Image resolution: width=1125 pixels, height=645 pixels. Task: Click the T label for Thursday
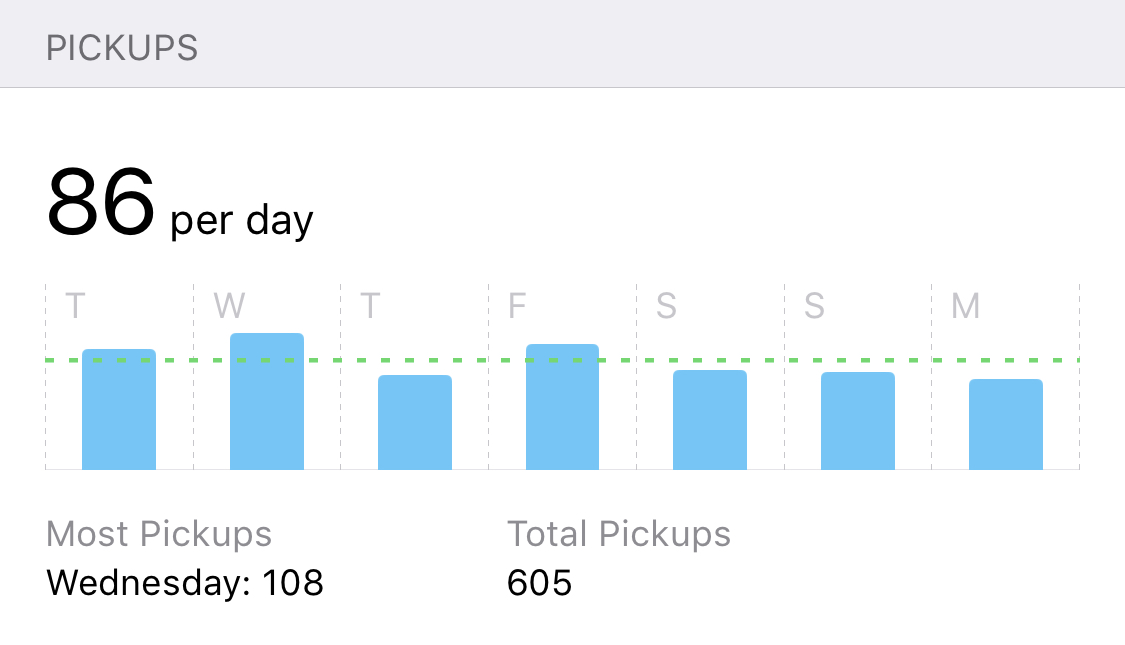(x=369, y=306)
